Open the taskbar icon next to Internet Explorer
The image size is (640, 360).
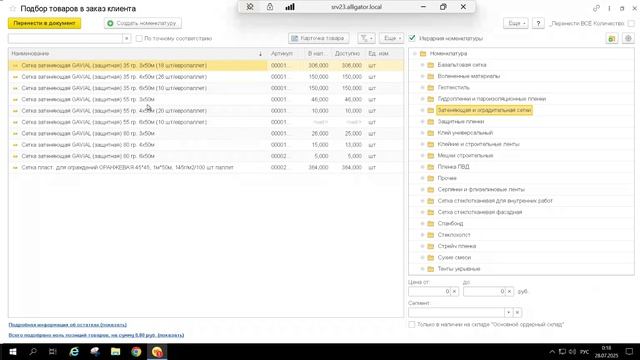click(95, 352)
